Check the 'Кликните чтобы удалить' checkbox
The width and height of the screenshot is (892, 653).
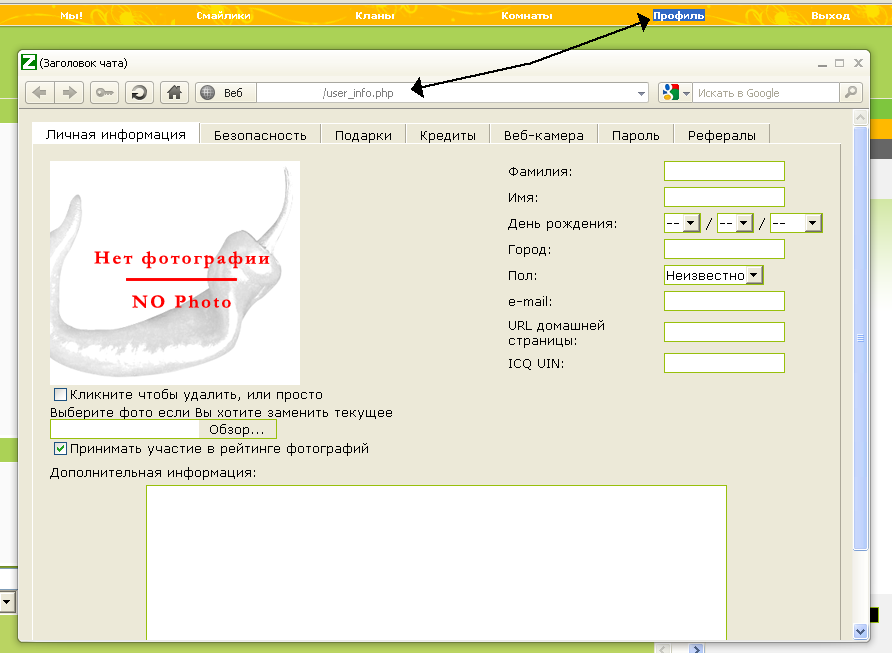[61, 395]
